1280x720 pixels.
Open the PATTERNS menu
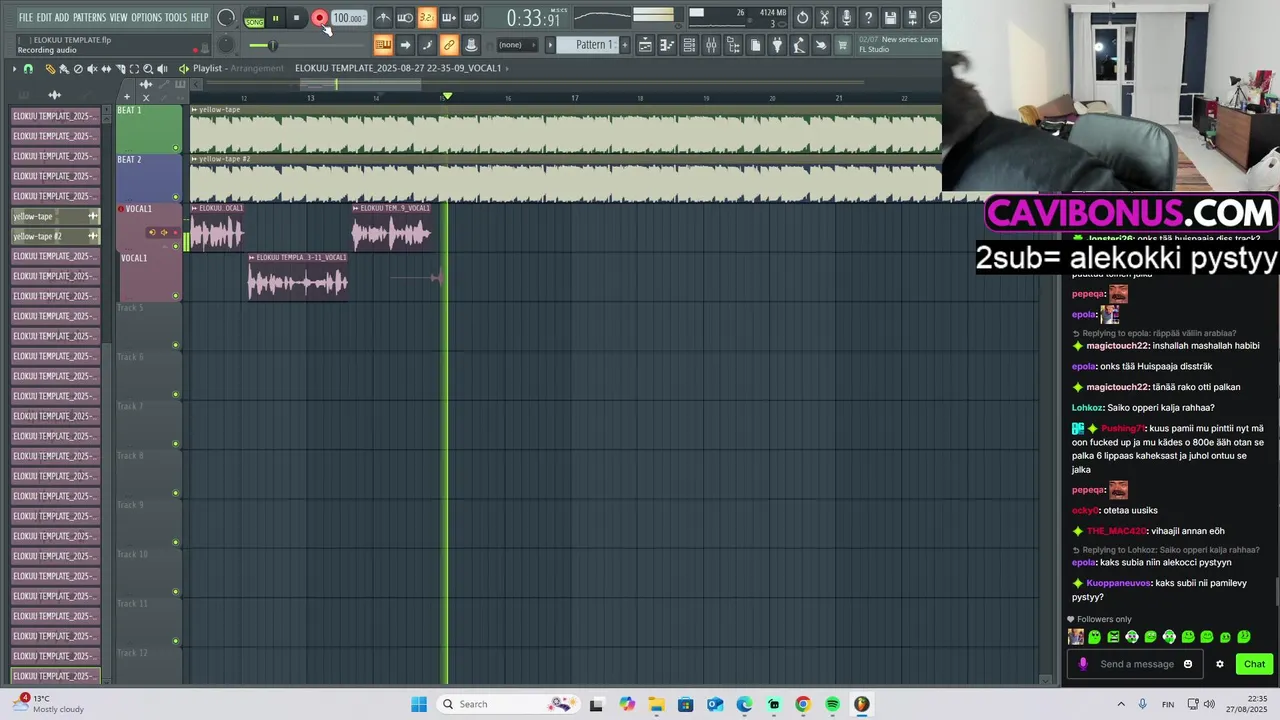coord(89,17)
